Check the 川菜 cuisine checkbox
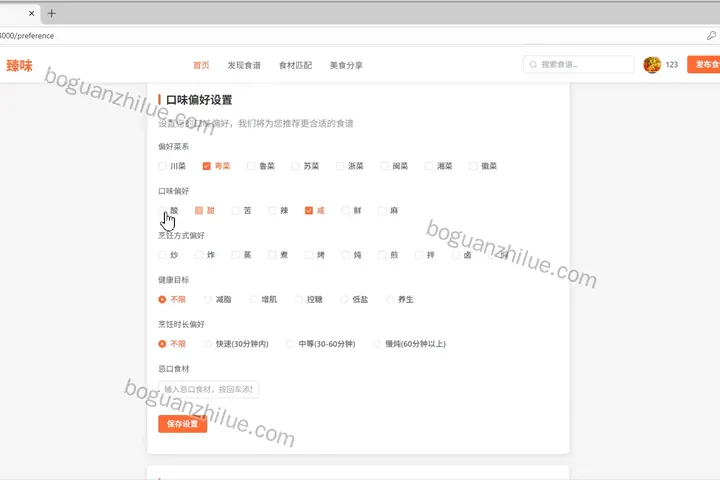 click(162, 166)
